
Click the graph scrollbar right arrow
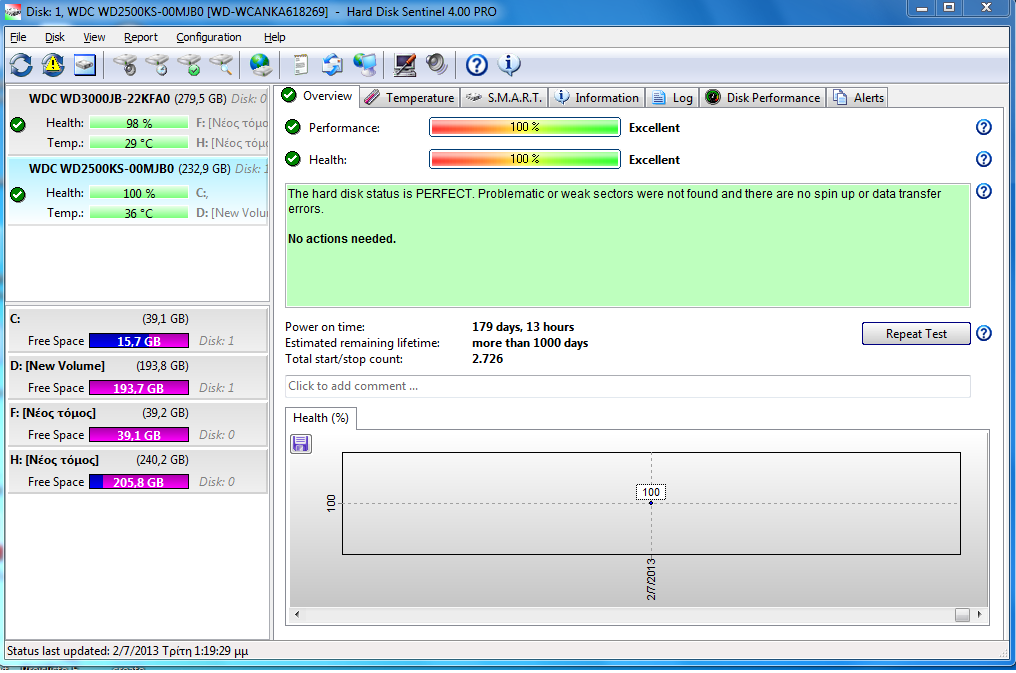pos(979,614)
